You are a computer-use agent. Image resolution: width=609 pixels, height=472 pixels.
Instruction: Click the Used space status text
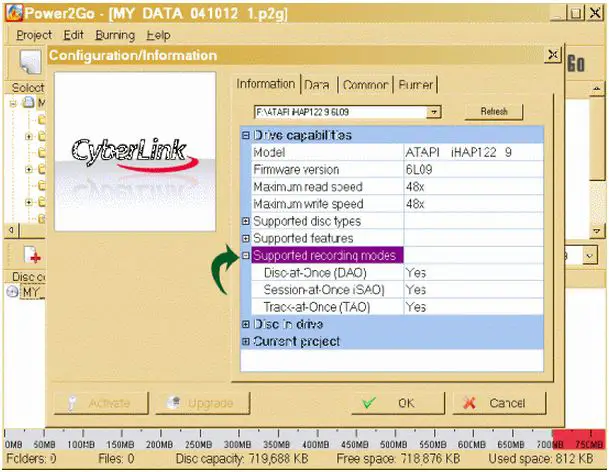point(541,459)
